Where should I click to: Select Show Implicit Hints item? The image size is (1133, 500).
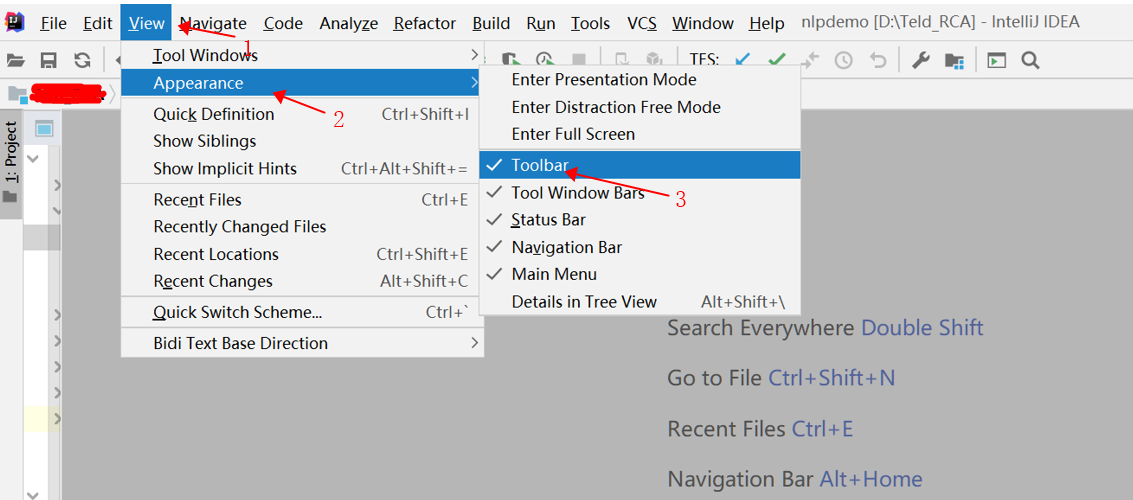(x=302, y=169)
